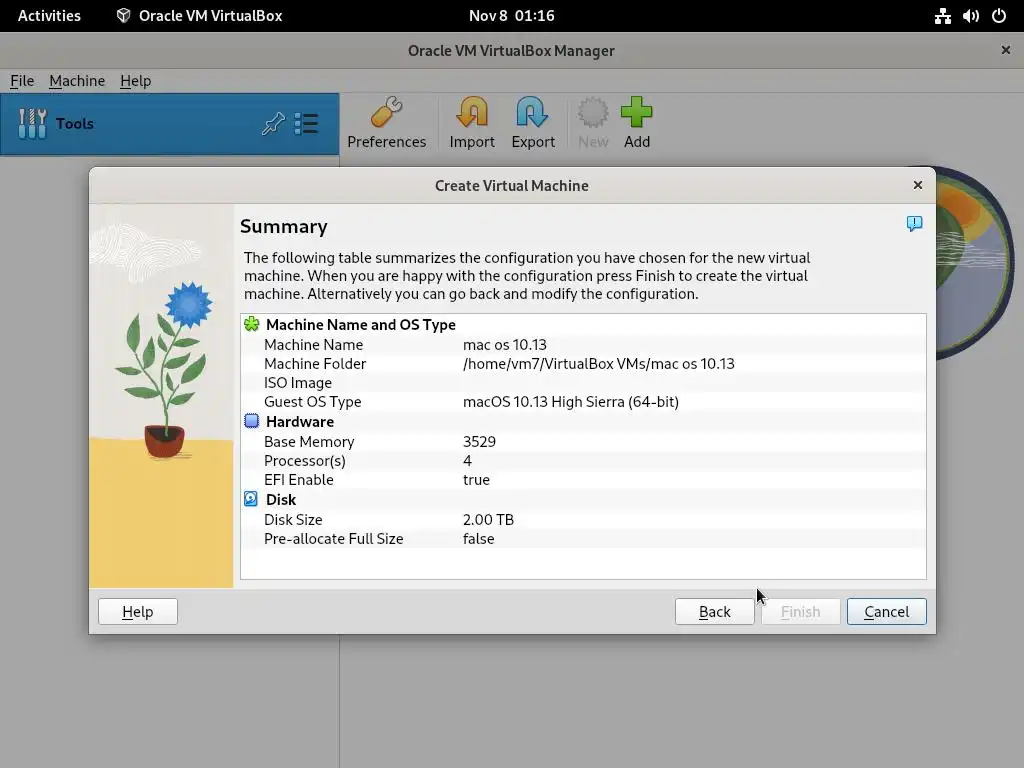Cancel the virtual machine creation
1024x768 pixels.
[886, 611]
